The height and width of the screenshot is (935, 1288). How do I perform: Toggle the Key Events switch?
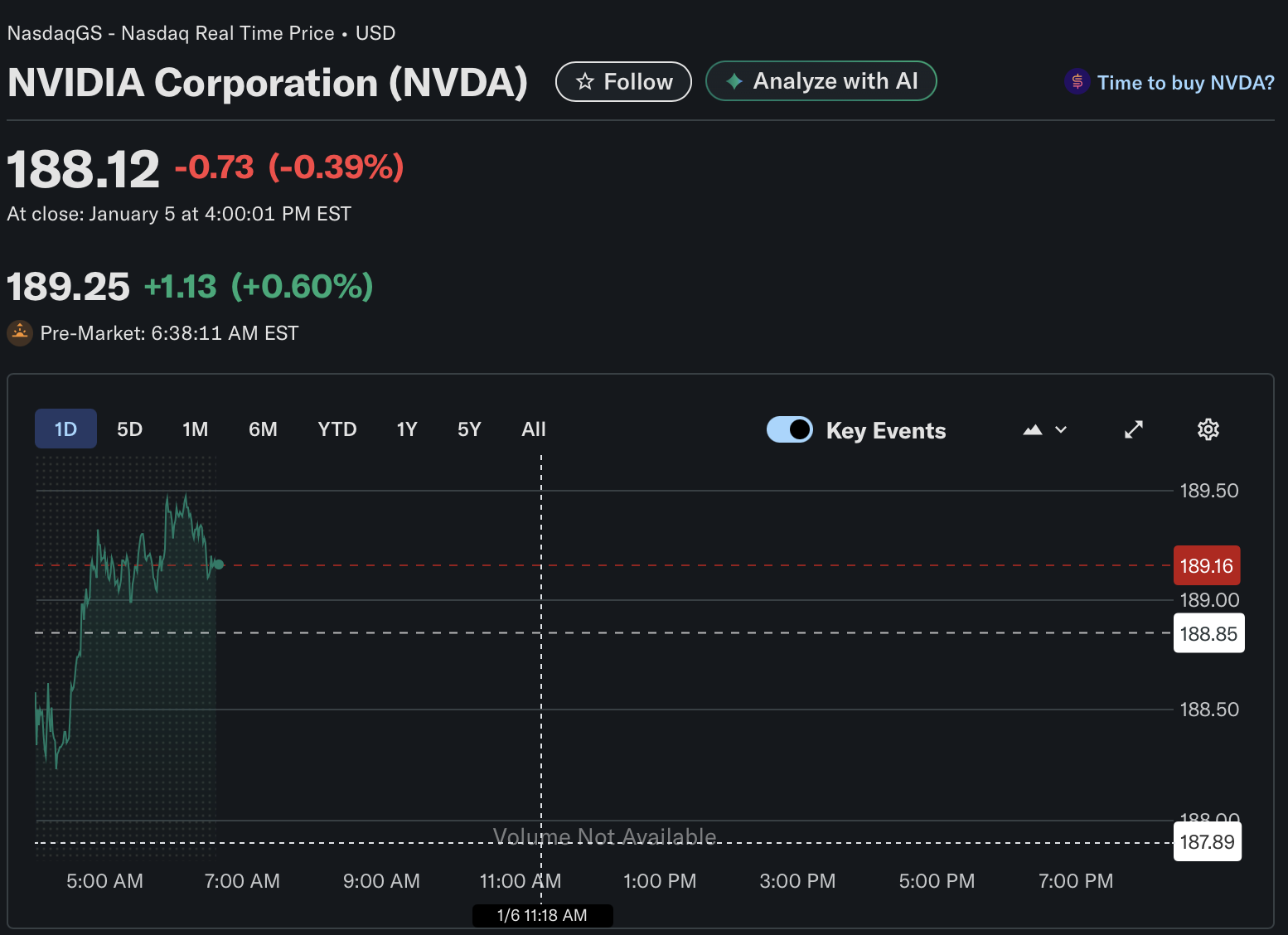(x=789, y=429)
